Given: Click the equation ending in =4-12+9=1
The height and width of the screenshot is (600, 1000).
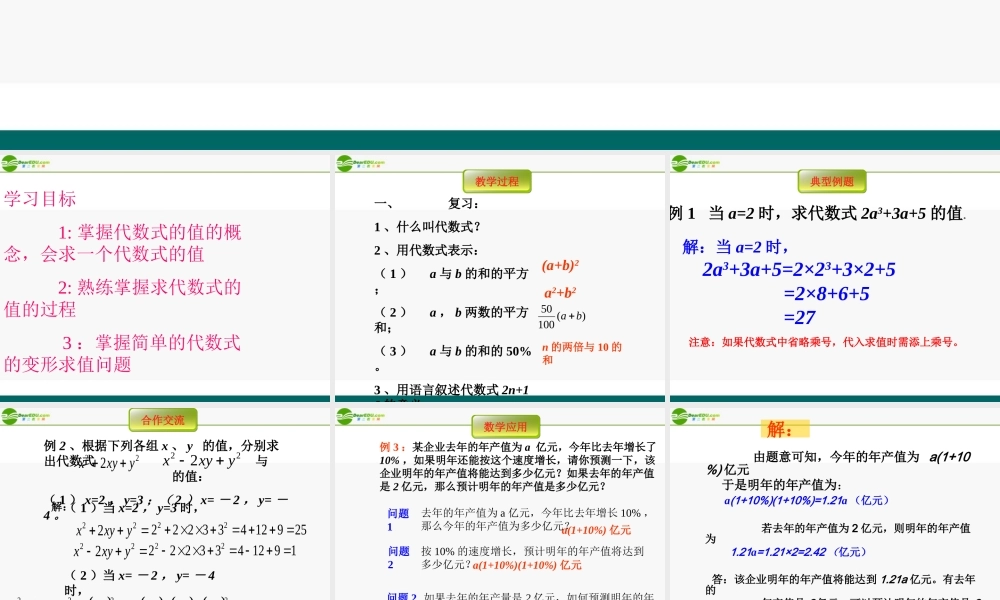Looking at the screenshot, I should pyautogui.click(x=185, y=551).
